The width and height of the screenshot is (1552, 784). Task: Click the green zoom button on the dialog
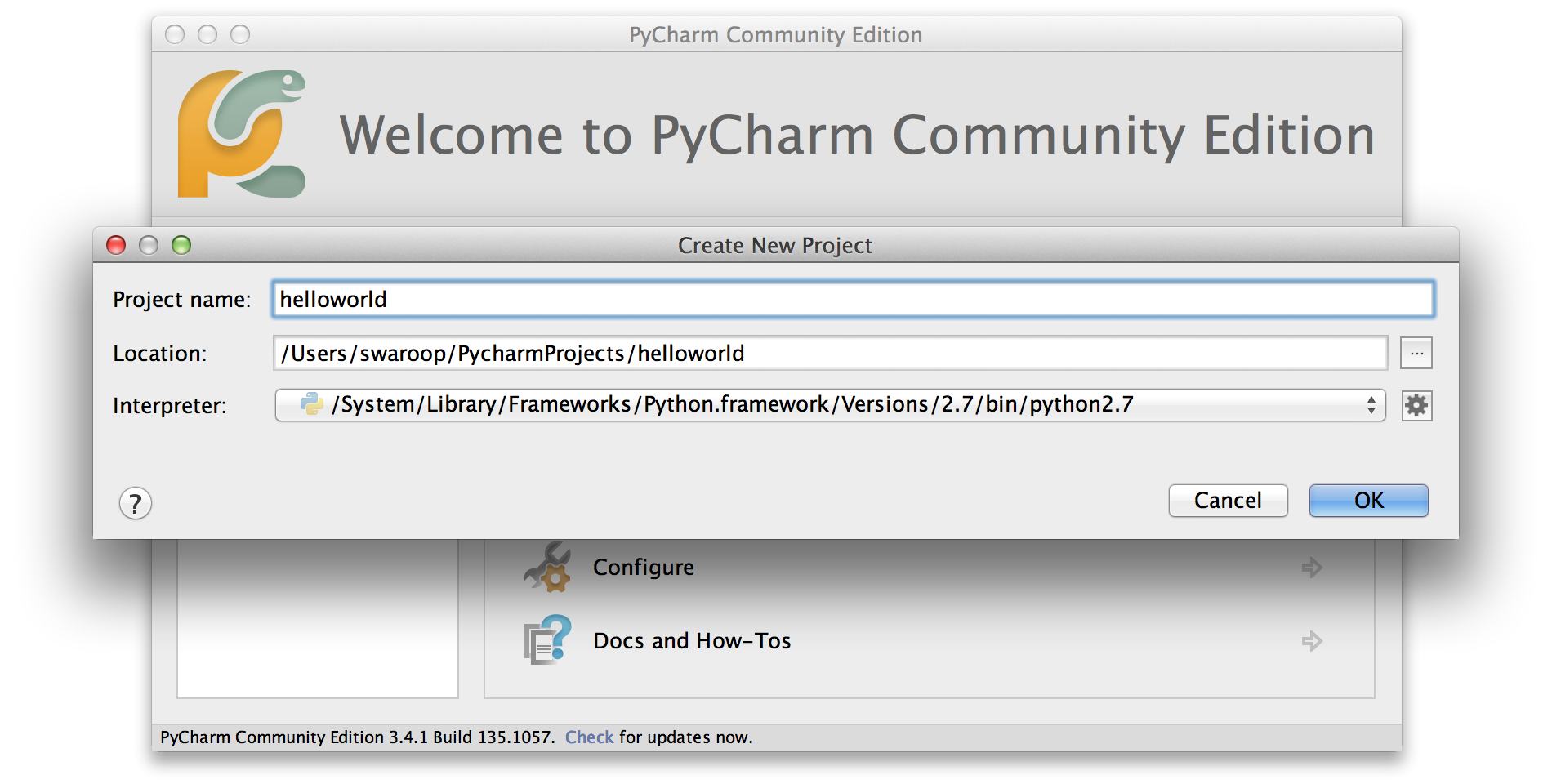(181, 245)
